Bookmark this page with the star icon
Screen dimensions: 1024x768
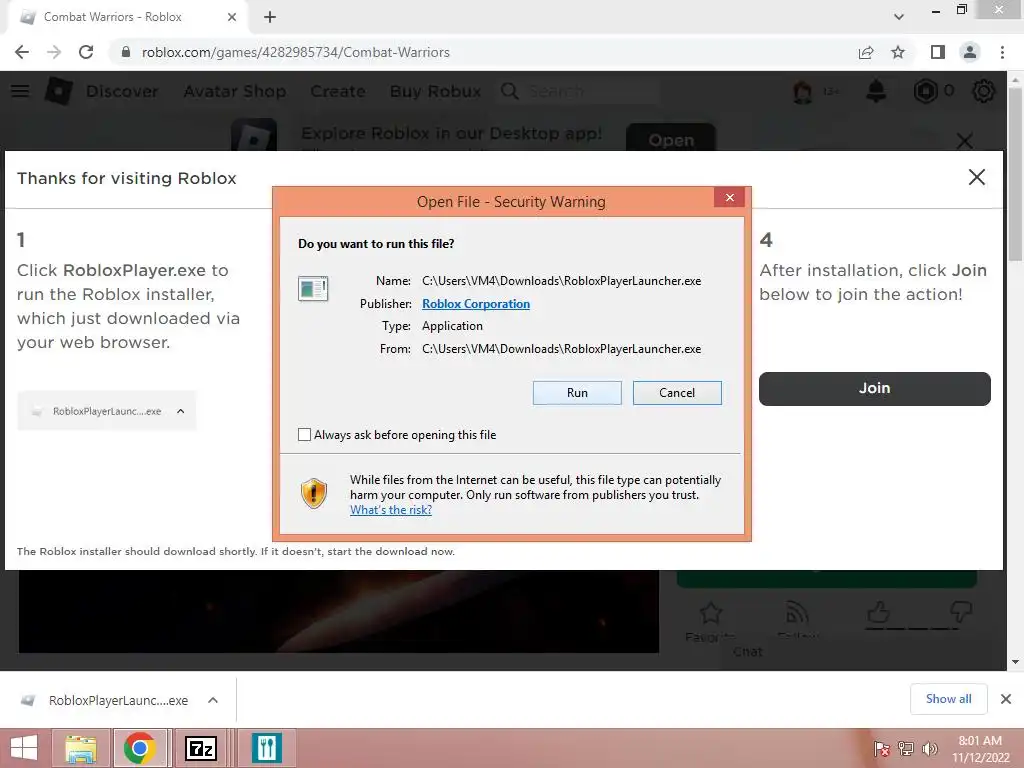pyautogui.click(x=898, y=52)
